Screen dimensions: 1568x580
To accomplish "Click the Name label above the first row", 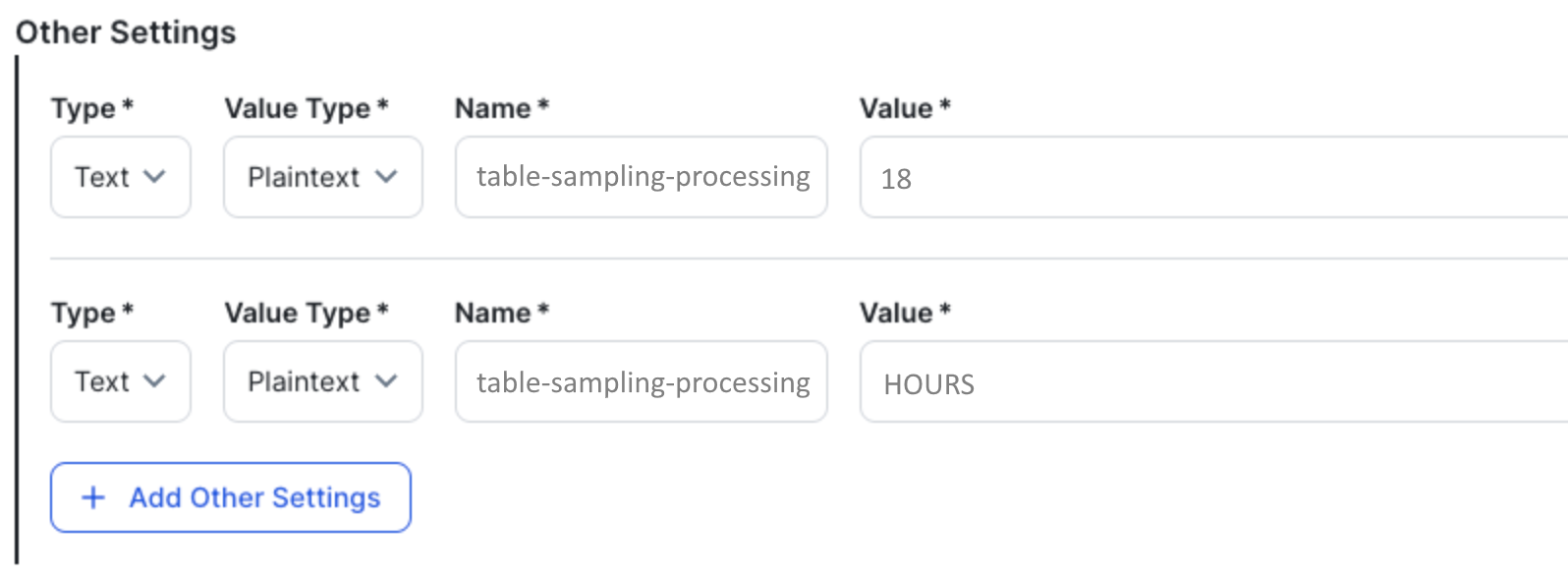I will tap(493, 108).
